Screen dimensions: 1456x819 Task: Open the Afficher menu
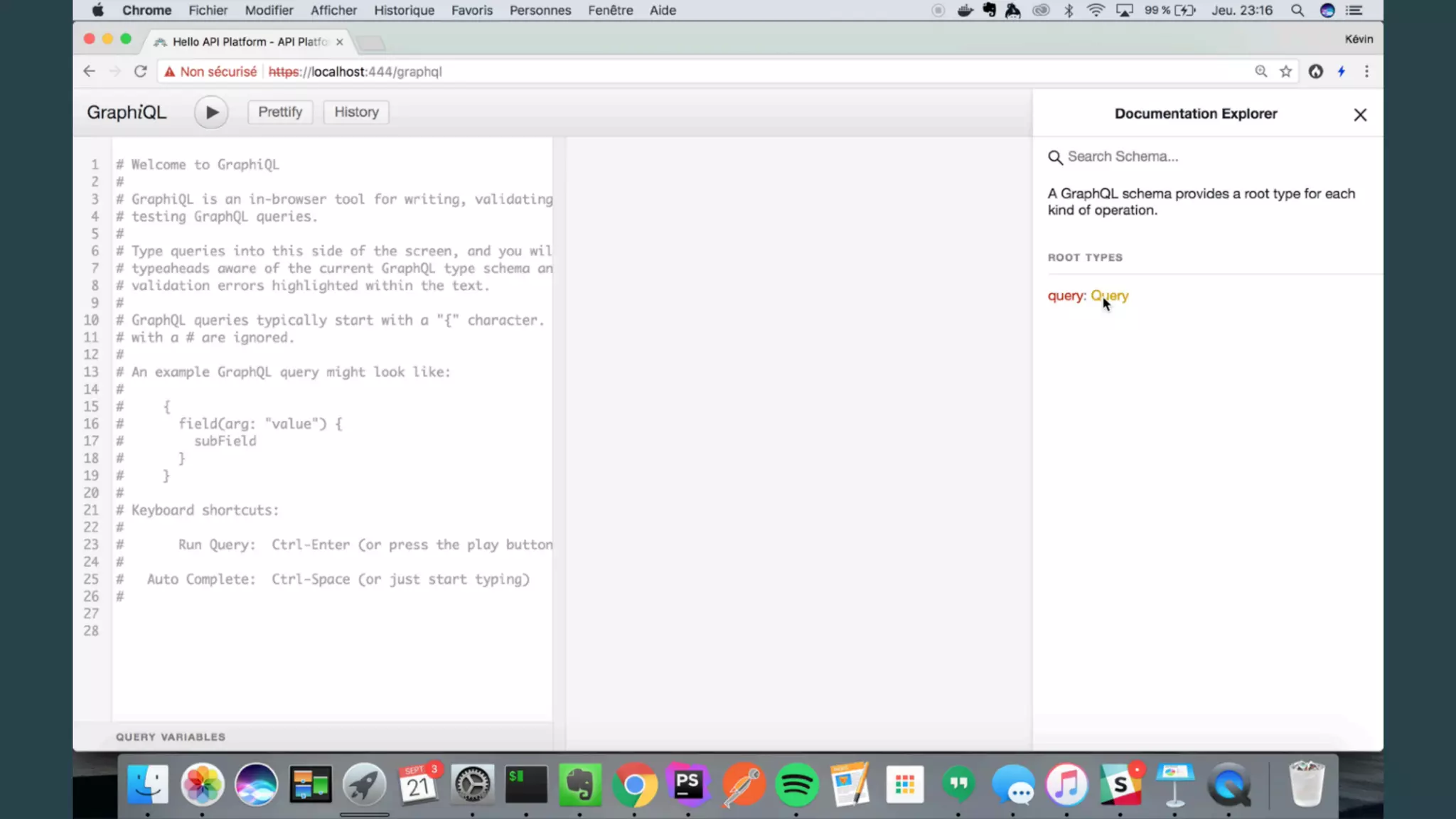(x=333, y=10)
